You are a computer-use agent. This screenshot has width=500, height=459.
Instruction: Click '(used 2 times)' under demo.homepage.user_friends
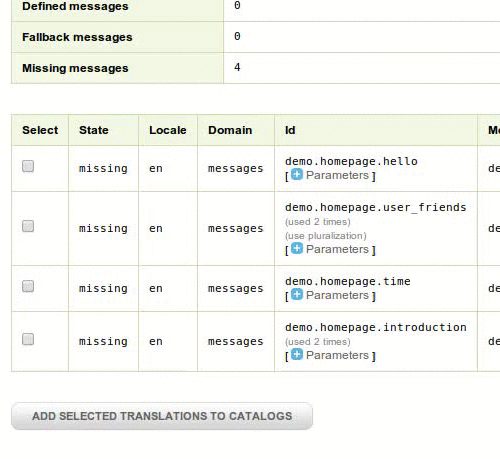[x=318, y=222]
